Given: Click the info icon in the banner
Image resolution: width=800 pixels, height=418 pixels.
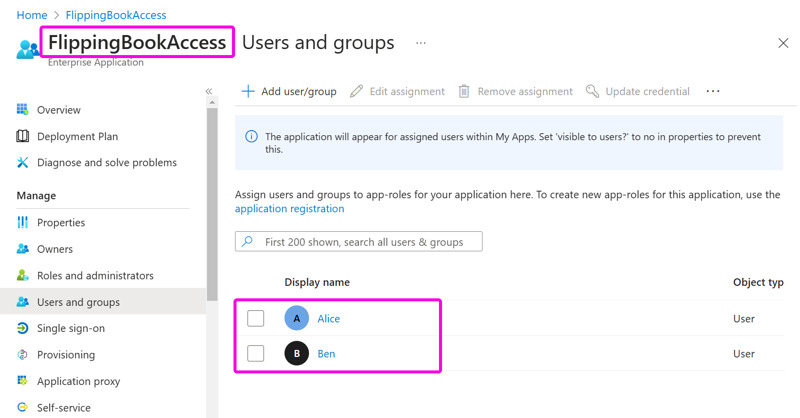Looking at the screenshot, I should [x=251, y=136].
